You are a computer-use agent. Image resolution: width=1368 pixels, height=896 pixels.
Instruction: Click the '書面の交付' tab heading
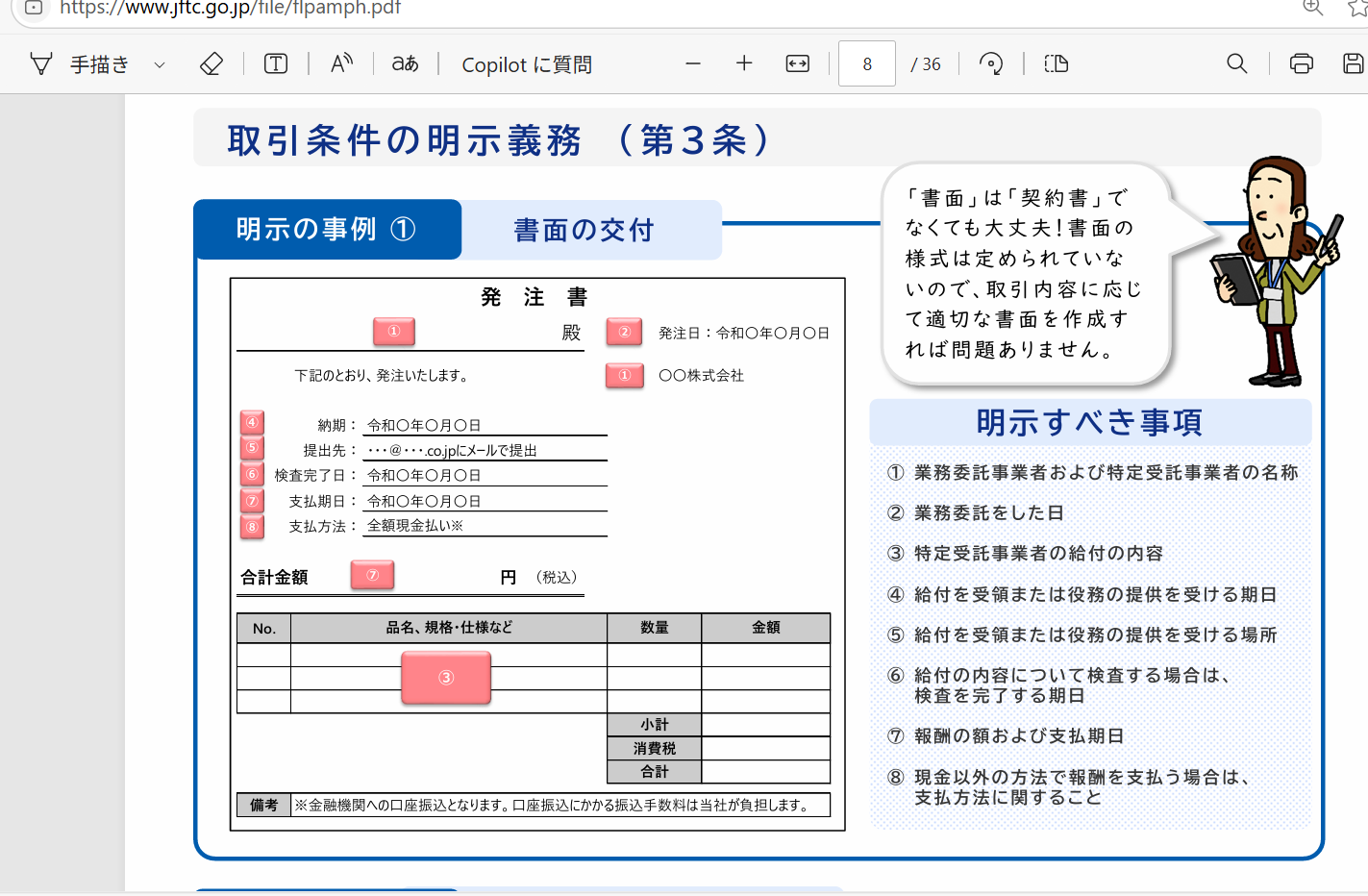[x=584, y=230]
